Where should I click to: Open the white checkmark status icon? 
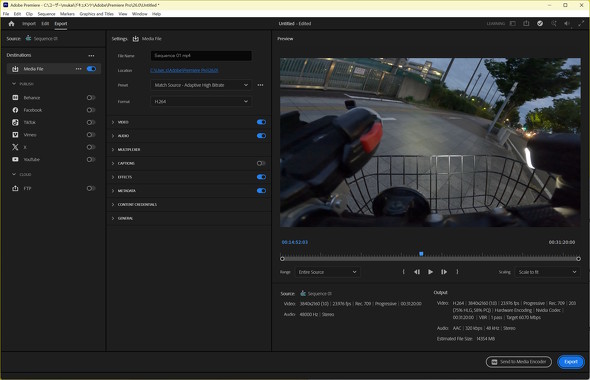click(540, 23)
